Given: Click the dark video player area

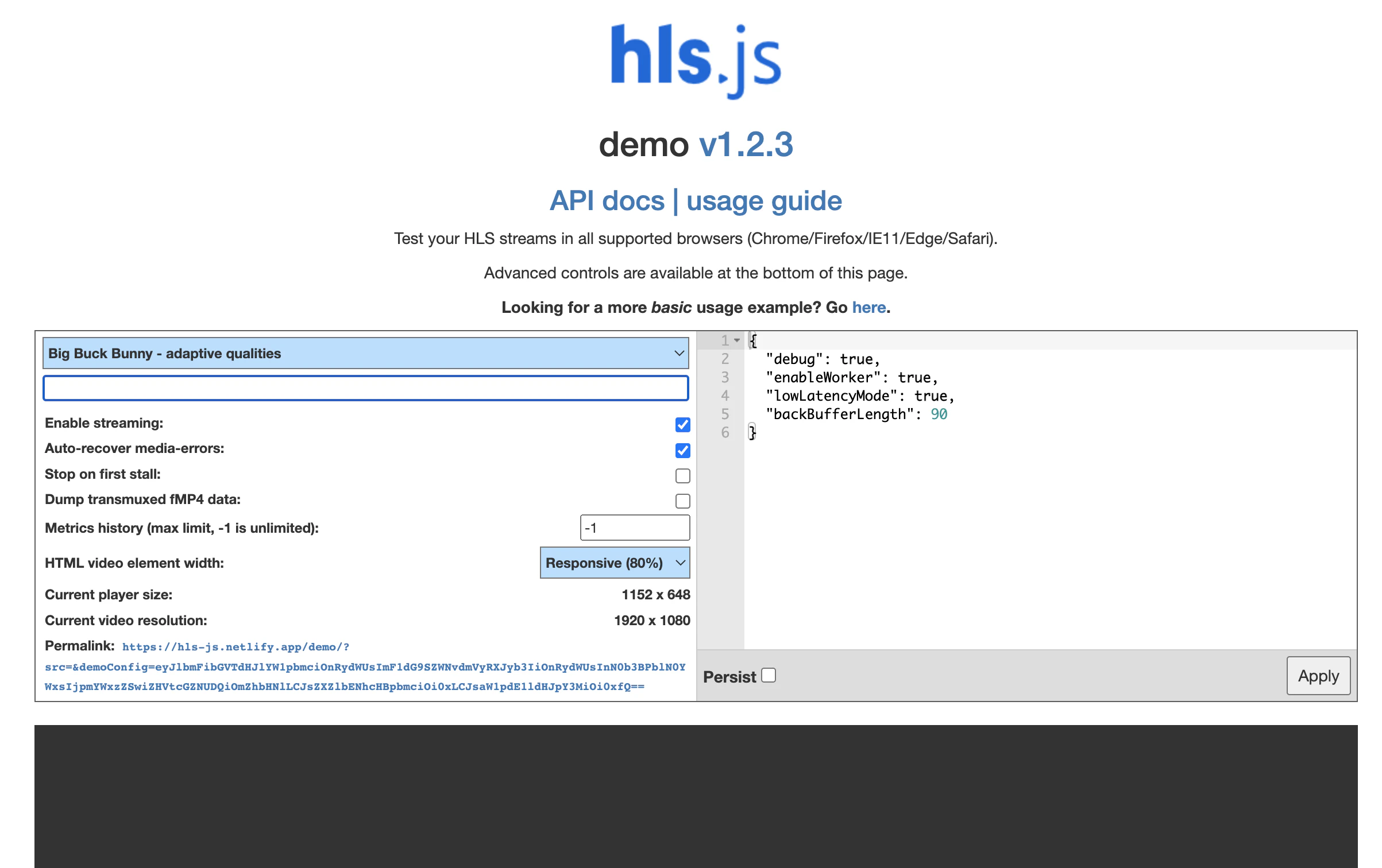Looking at the screenshot, I should (x=696, y=796).
